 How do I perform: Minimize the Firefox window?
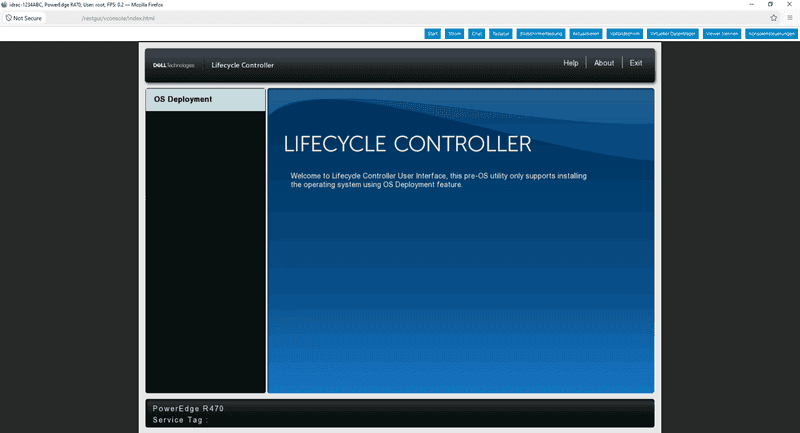tap(752, 4)
